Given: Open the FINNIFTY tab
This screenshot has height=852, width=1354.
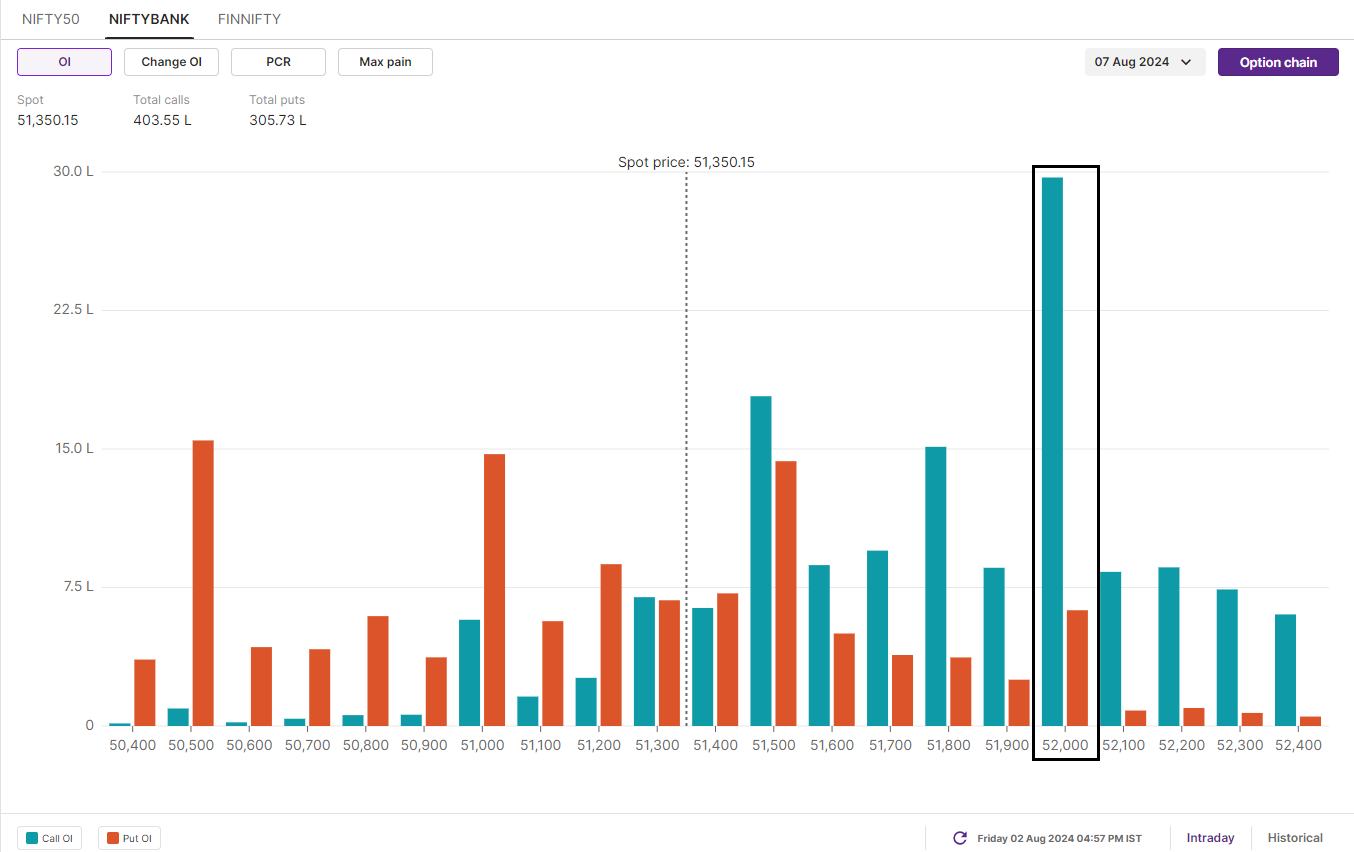Looking at the screenshot, I should point(249,19).
